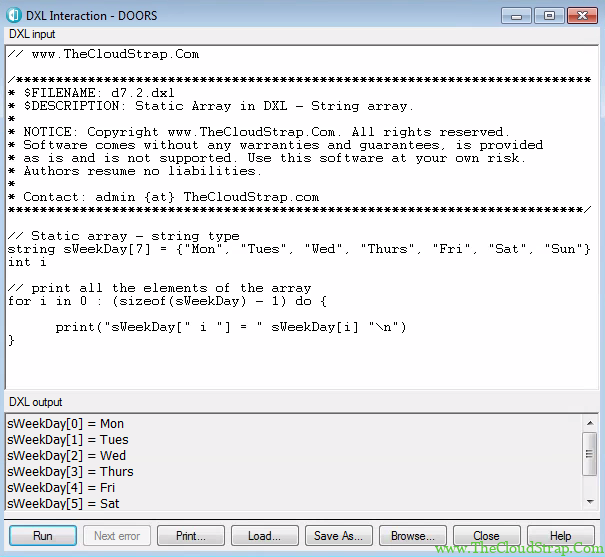Screen dimensions: 605x557
Task: Minimize the DXL Interaction window
Action: (x=516, y=16)
